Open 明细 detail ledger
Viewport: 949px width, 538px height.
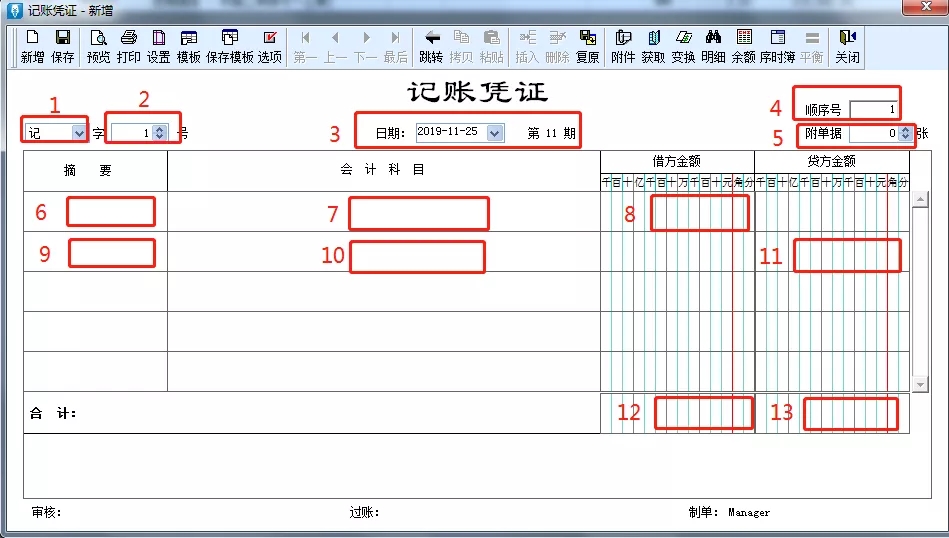[x=713, y=47]
